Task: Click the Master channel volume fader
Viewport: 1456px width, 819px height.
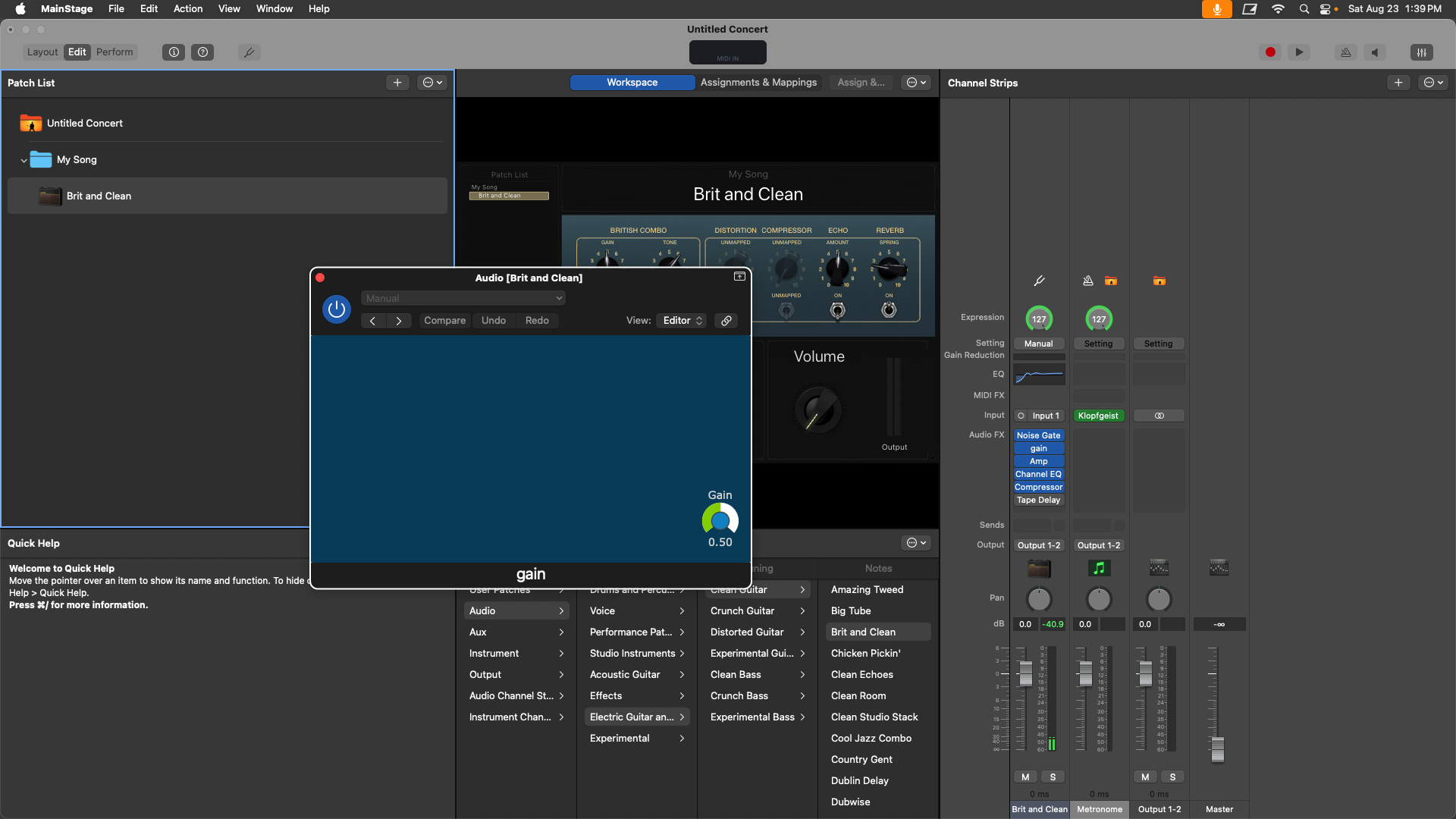Action: coord(1217,749)
